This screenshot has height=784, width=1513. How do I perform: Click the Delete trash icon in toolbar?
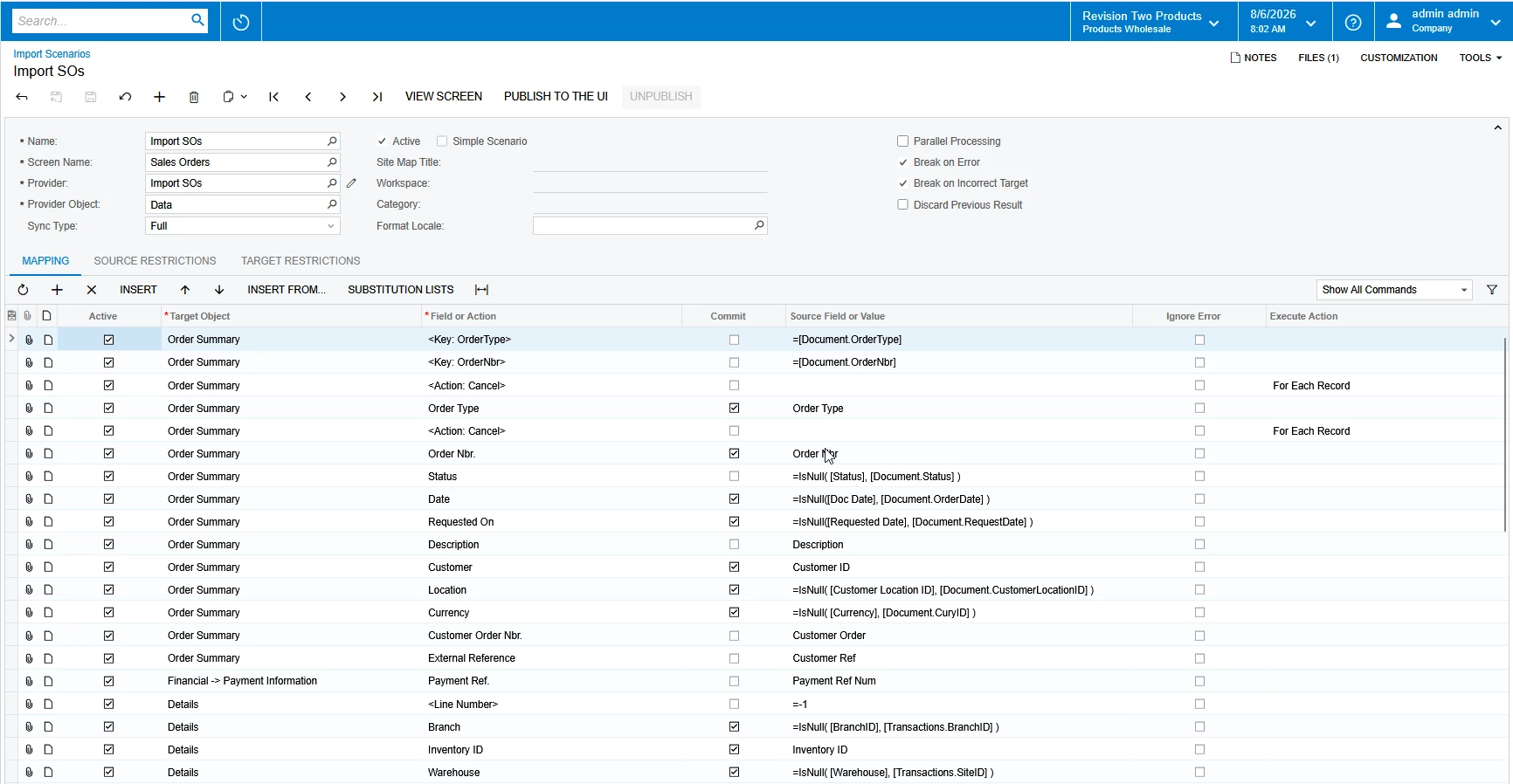coord(194,97)
